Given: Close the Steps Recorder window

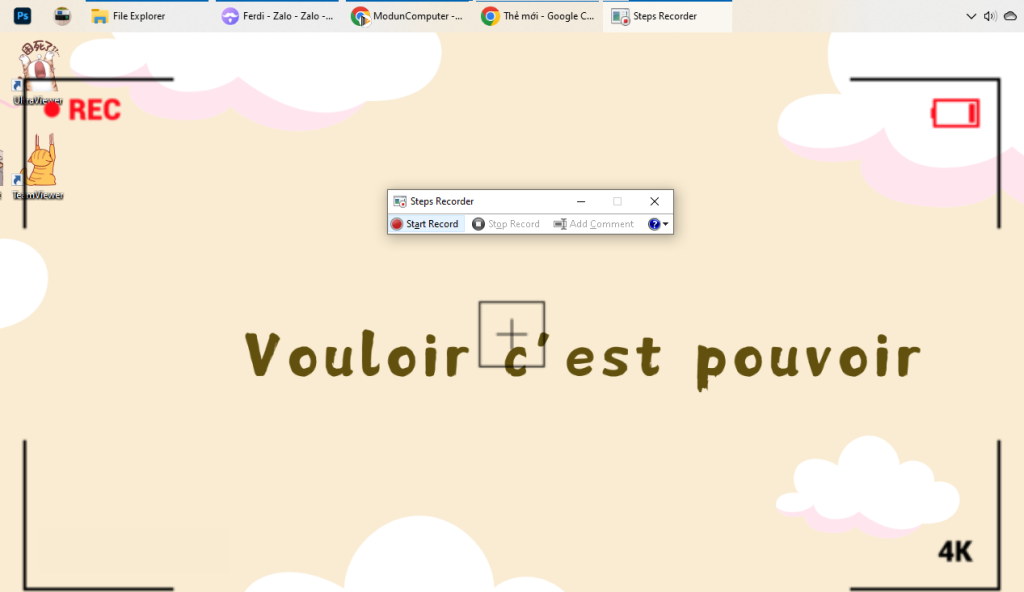Looking at the screenshot, I should [x=654, y=201].
